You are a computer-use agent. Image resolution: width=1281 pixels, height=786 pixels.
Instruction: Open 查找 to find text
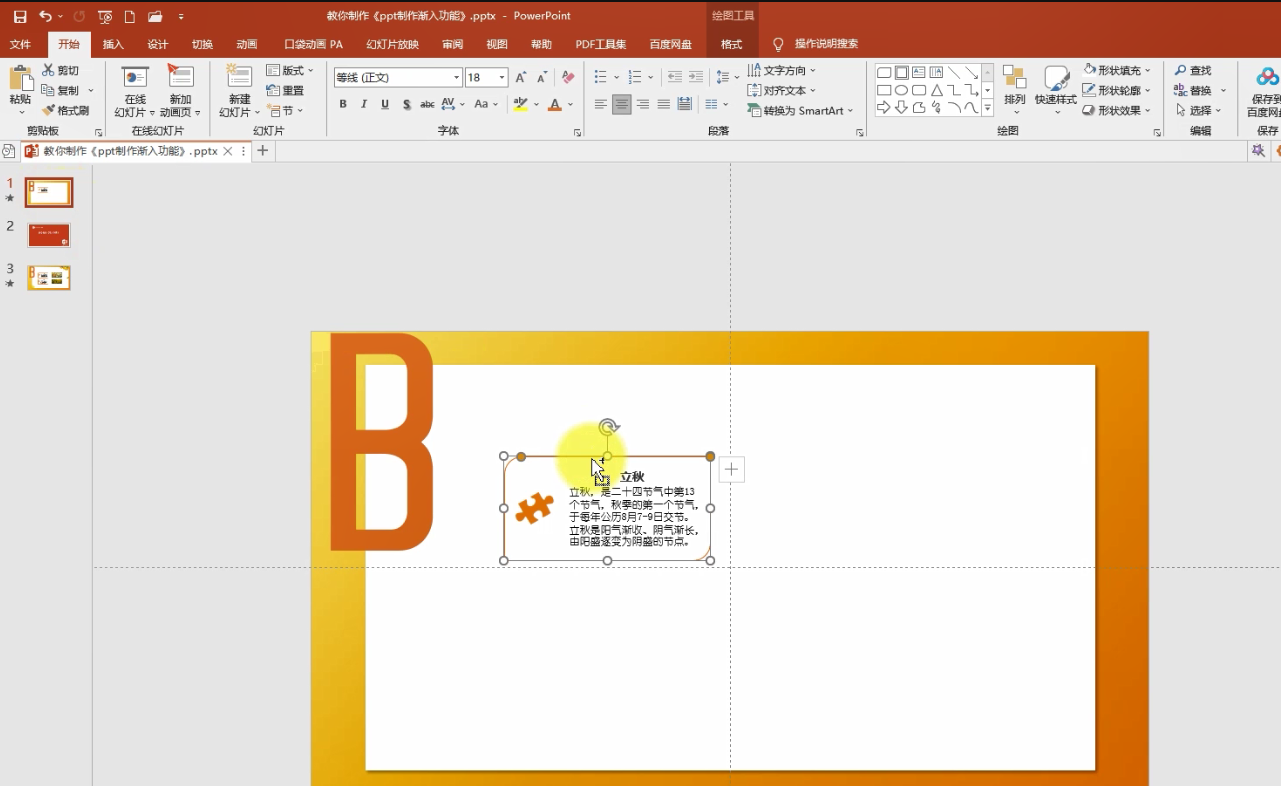(1193, 71)
